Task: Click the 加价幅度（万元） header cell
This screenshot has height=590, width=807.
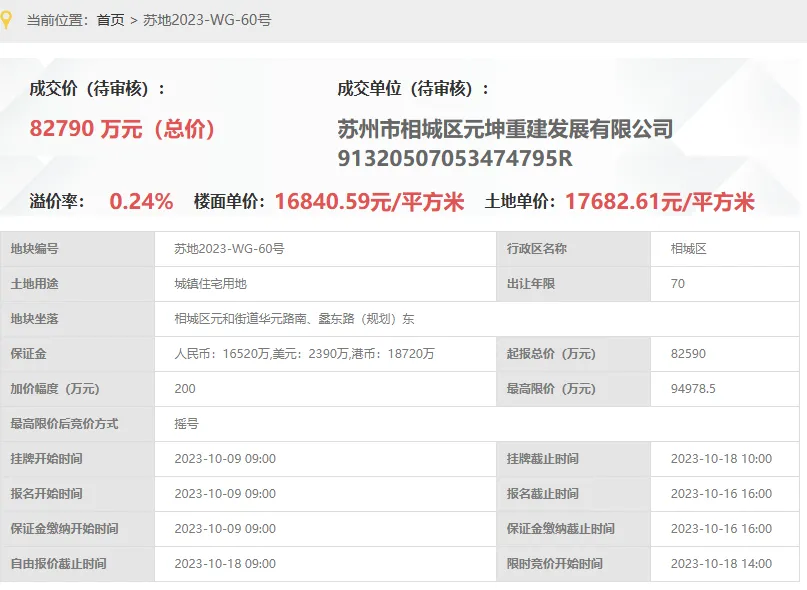Action: coord(78,389)
